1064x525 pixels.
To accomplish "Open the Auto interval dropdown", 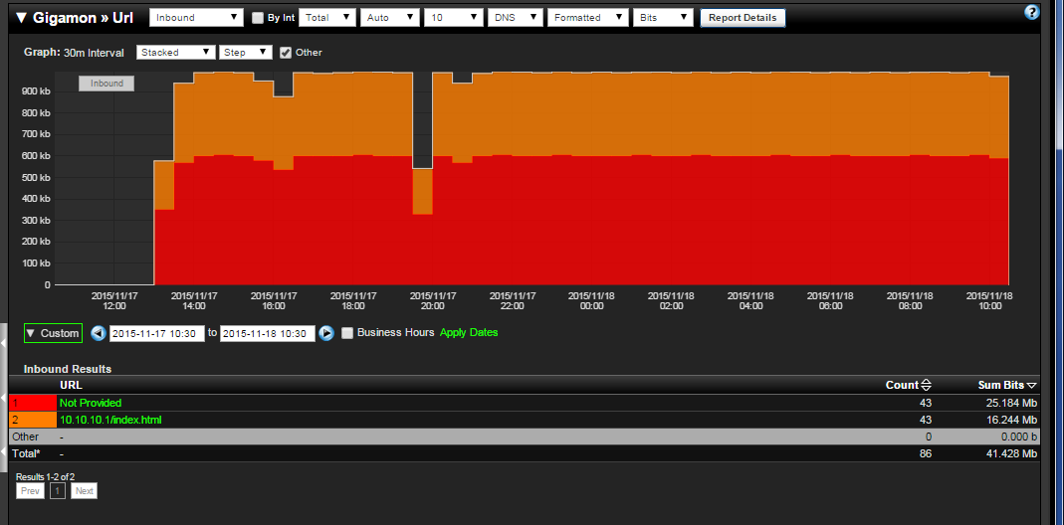I will tap(390, 18).
